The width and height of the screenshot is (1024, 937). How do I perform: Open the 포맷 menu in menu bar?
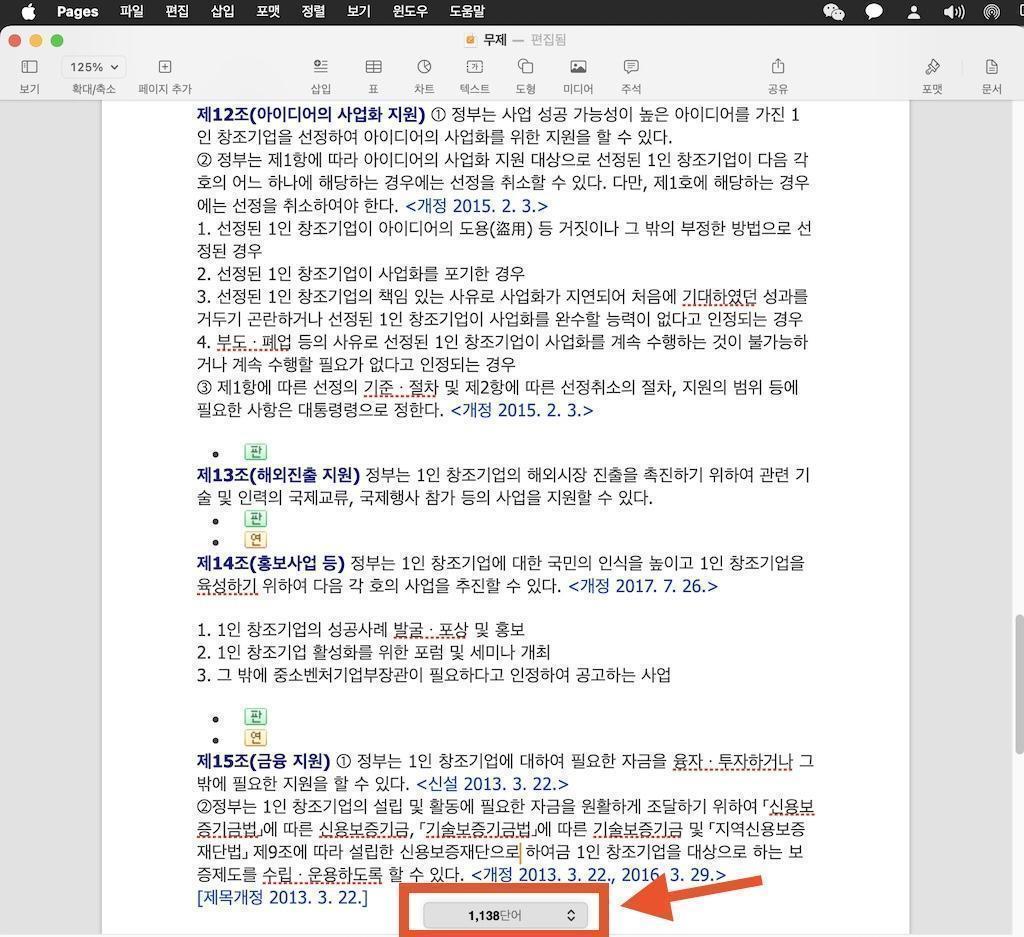pyautogui.click(x=268, y=11)
